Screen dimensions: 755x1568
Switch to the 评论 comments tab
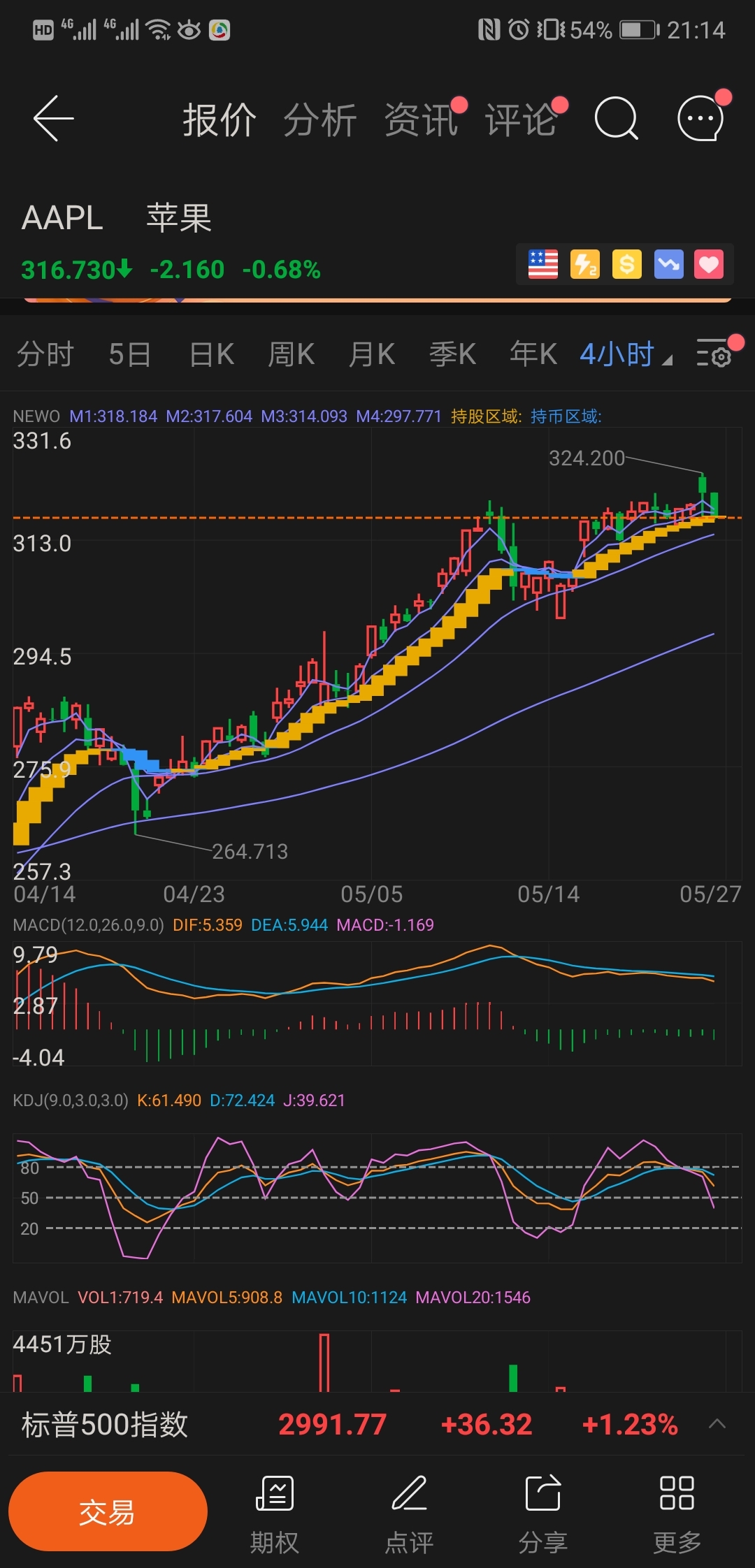[x=522, y=120]
